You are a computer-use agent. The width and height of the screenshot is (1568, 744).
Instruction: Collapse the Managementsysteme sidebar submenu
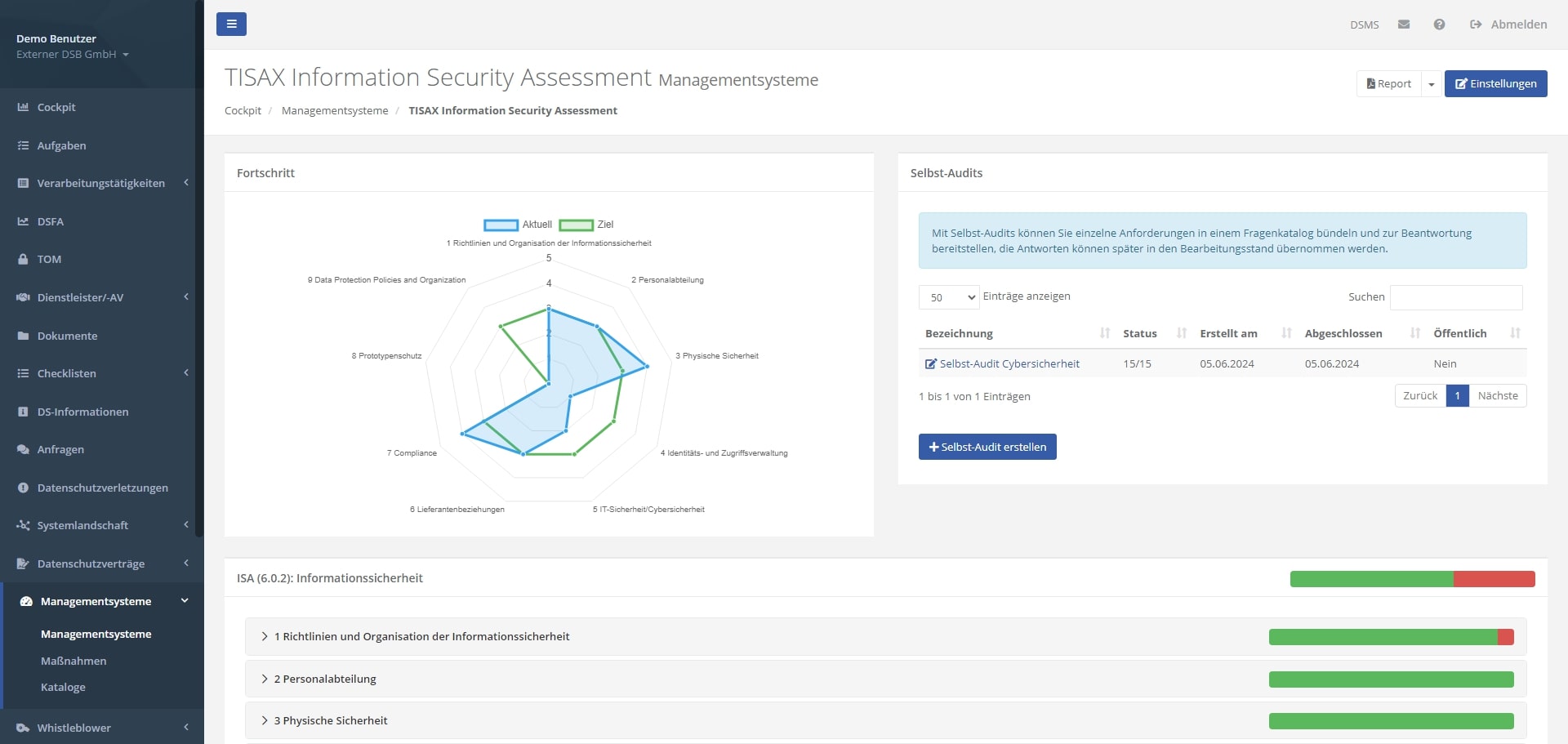(185, 601)
